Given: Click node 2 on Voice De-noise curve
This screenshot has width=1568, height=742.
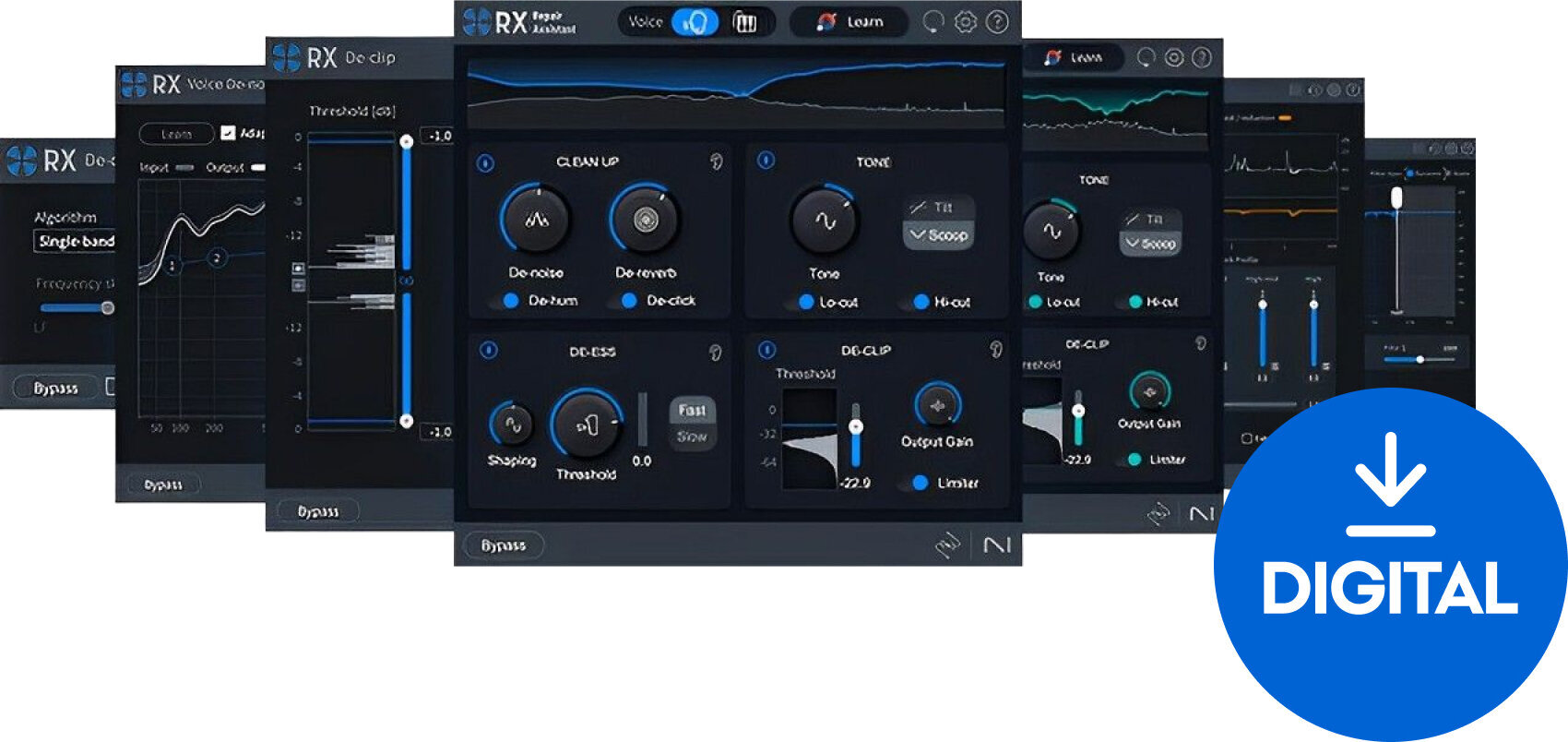Looking at the screenshot, I should [x=217, y=257].
